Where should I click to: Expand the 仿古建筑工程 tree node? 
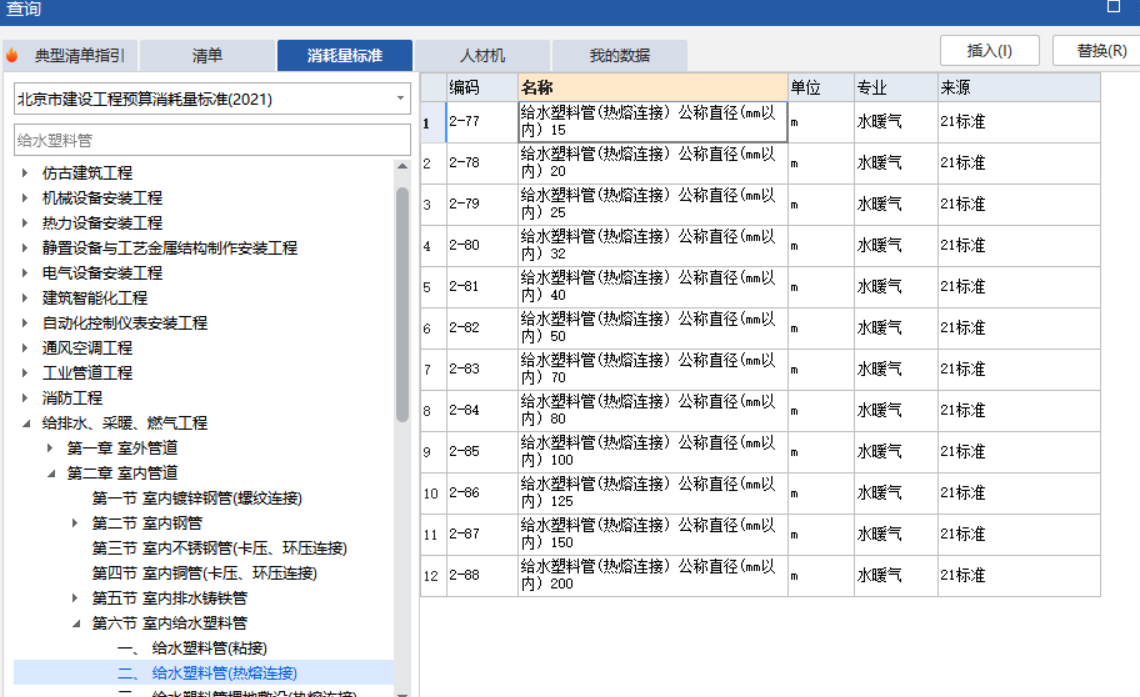(25, 173)
